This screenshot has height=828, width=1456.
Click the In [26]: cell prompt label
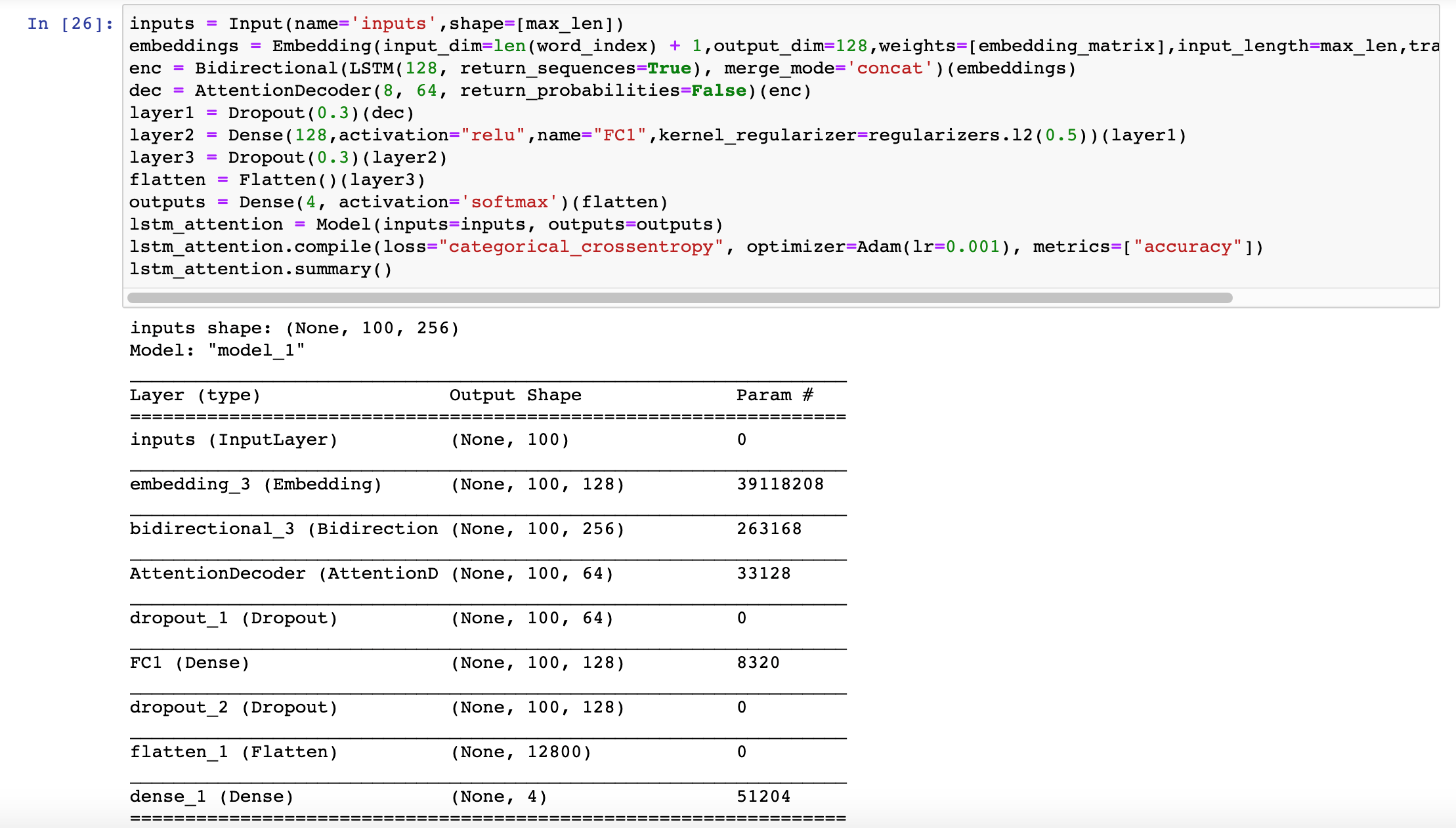70,24
